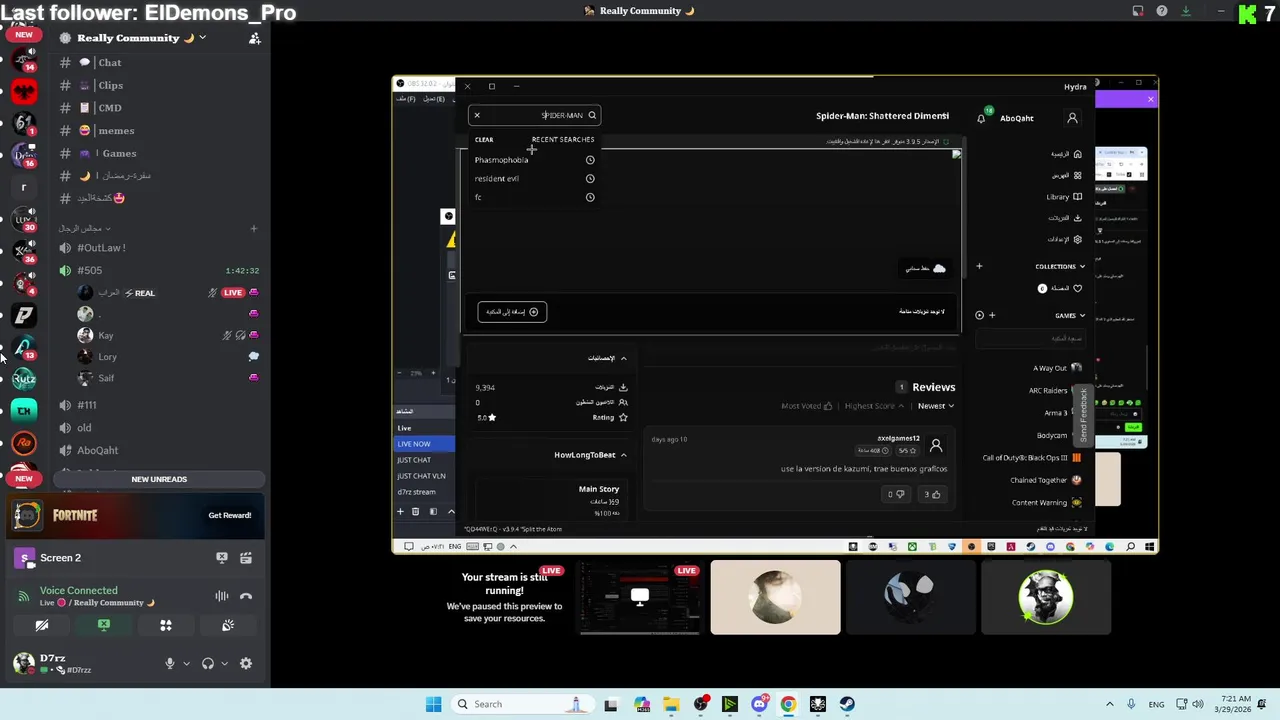
Task: Stop streaming Screen 2 icon
Action: click(x=222, y=558)
